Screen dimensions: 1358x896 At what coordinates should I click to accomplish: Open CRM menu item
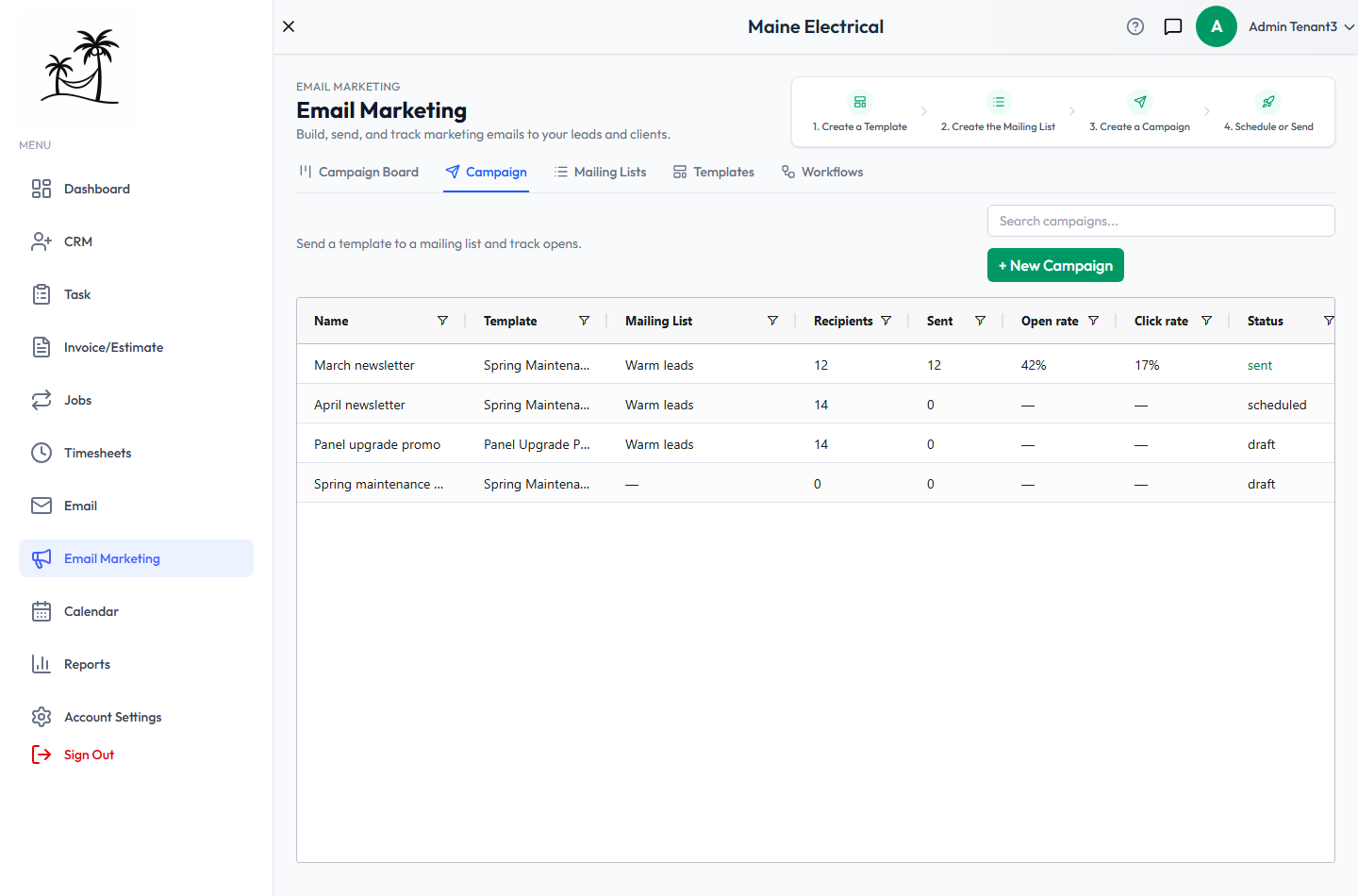(x=136, y=241)
